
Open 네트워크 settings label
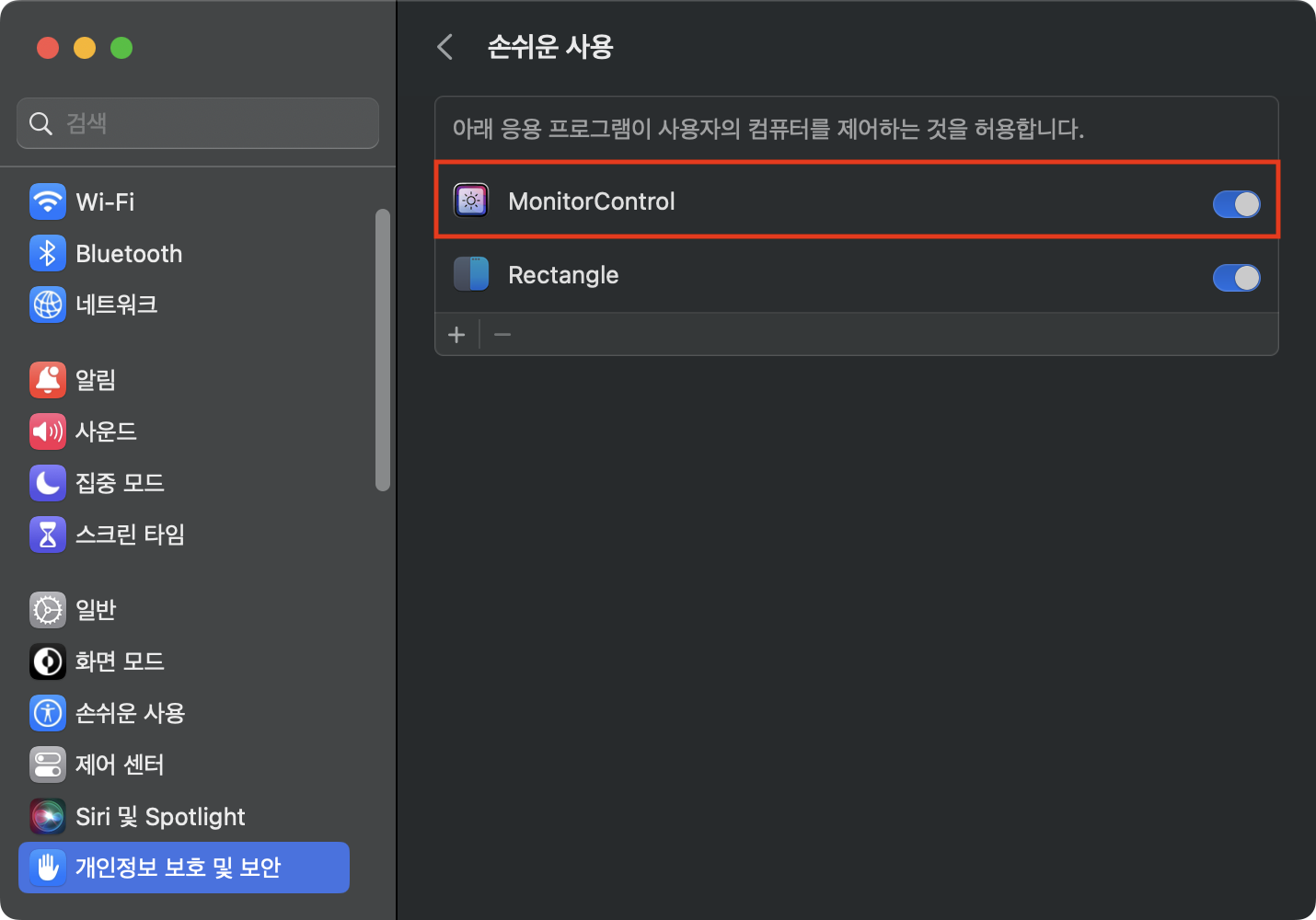tap(116, 305)
